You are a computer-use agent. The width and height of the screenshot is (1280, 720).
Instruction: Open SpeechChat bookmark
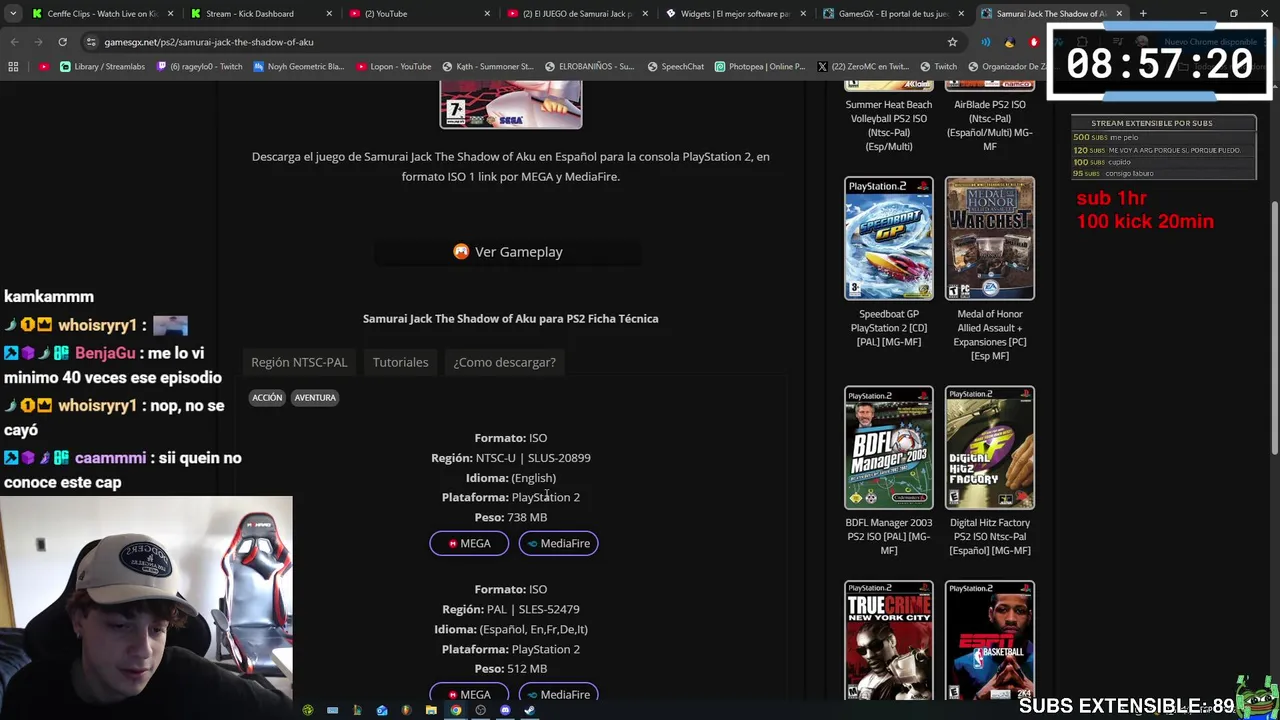coord(675,66)
